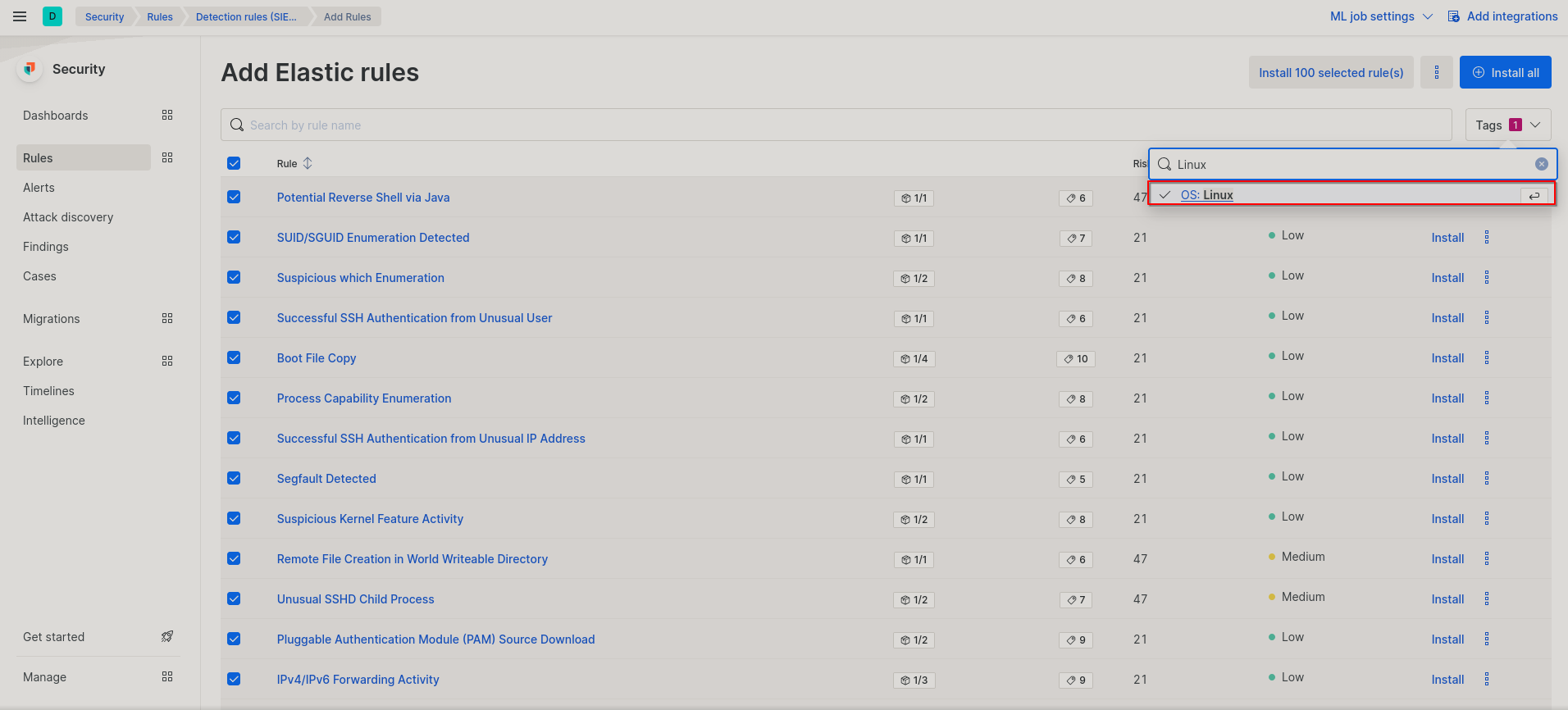Open the space selector D avatar

pyautogui.click(x=52, y=16)
